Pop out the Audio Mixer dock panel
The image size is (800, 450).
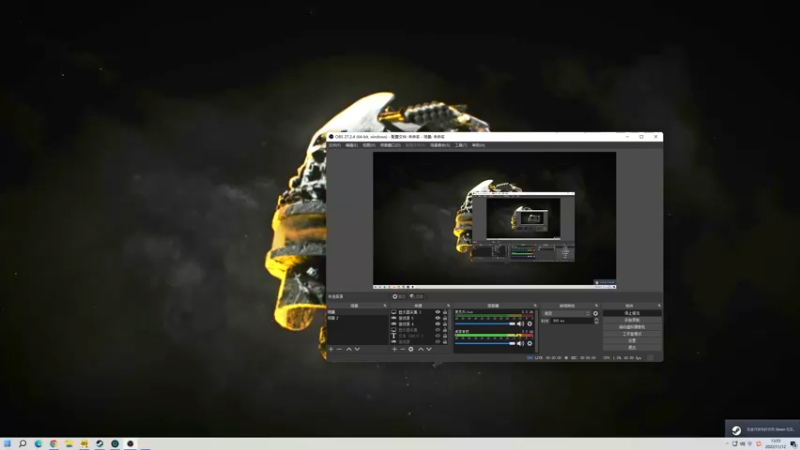pos(535,306)
